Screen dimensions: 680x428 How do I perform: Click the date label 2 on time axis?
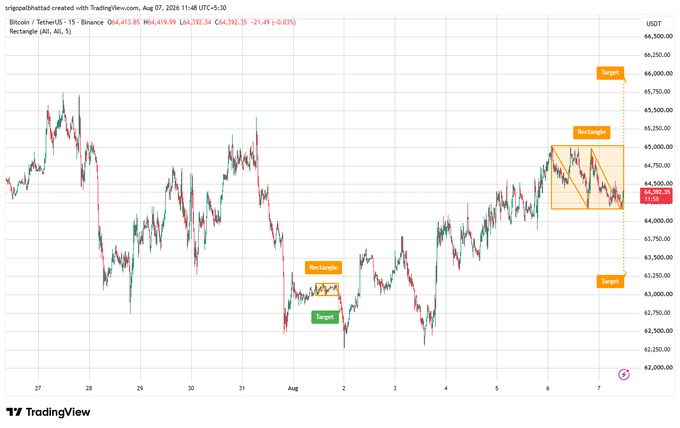[x=344, y=388]
